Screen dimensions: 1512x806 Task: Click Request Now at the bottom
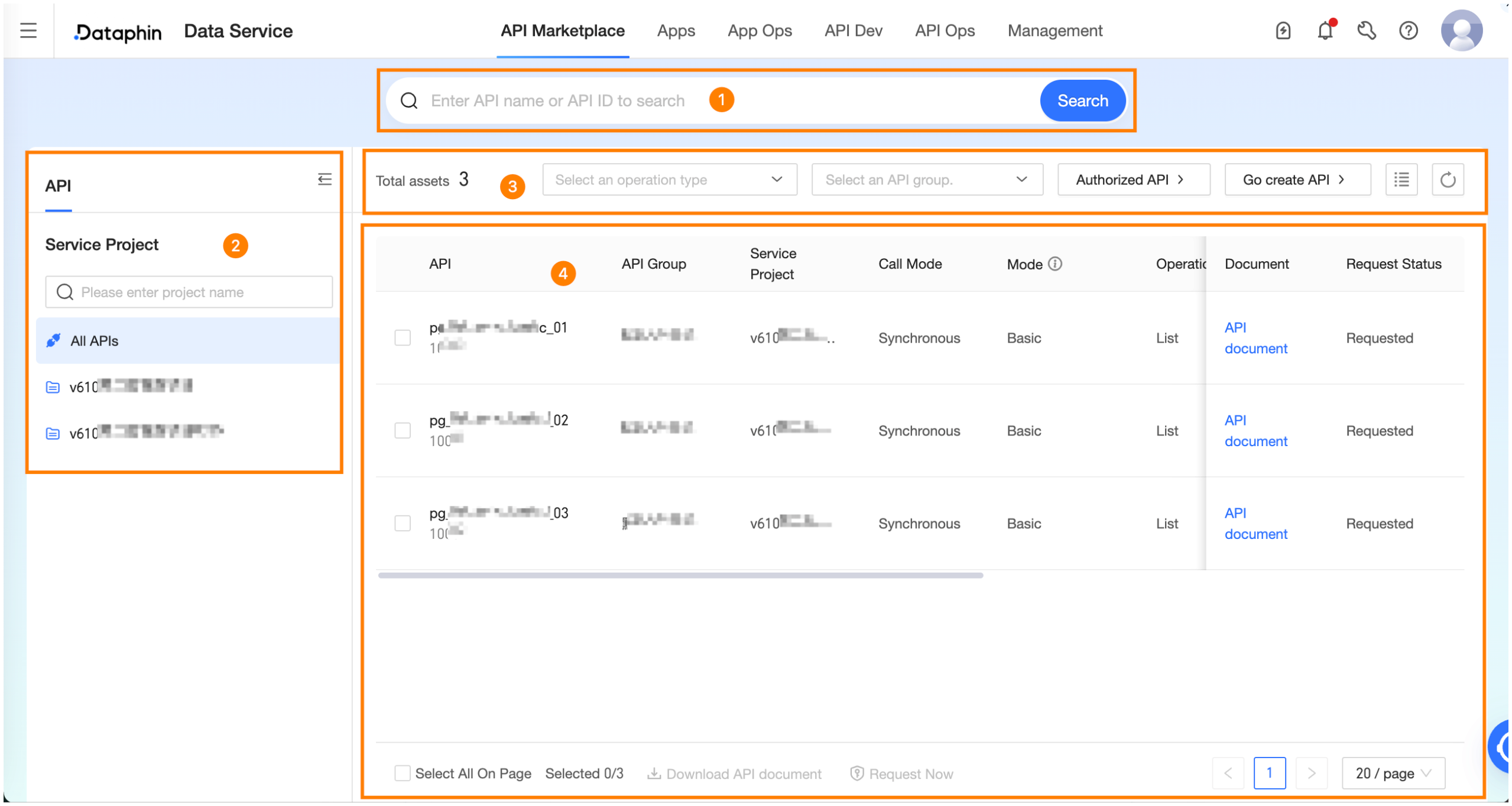coord(902,774)
